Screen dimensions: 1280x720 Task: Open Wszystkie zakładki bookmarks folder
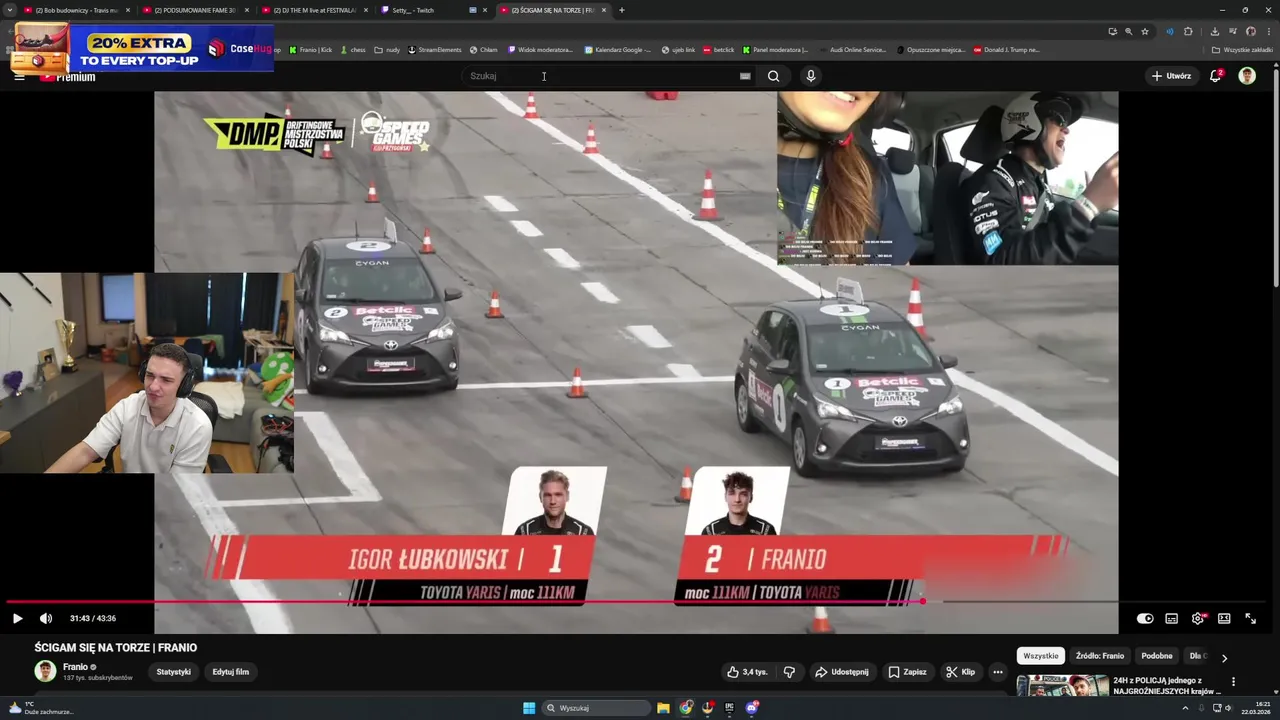[1242, 49]
